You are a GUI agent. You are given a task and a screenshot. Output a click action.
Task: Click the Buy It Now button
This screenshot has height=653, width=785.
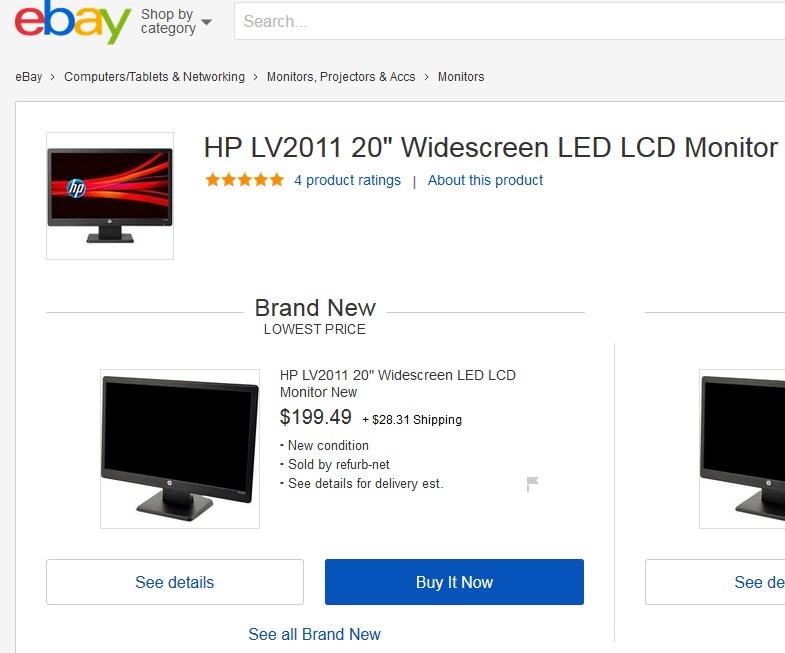tap(454, 582)
